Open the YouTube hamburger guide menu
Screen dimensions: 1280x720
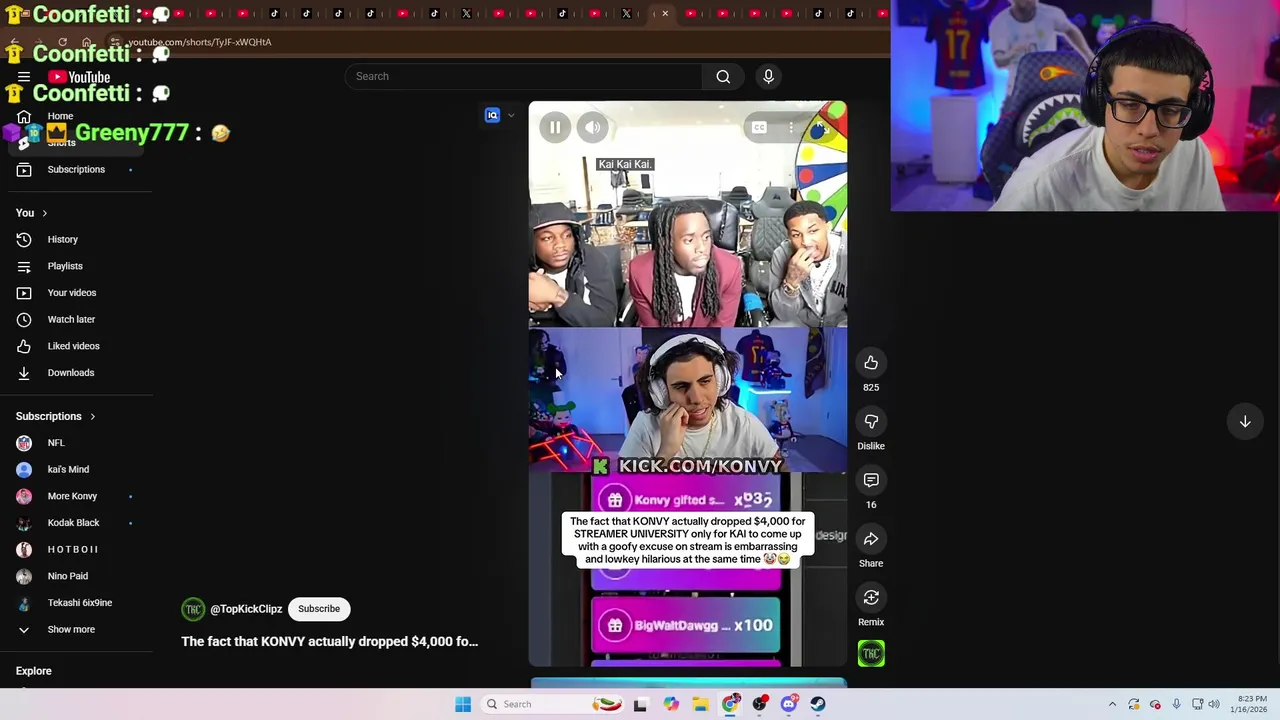pos(24,77)
